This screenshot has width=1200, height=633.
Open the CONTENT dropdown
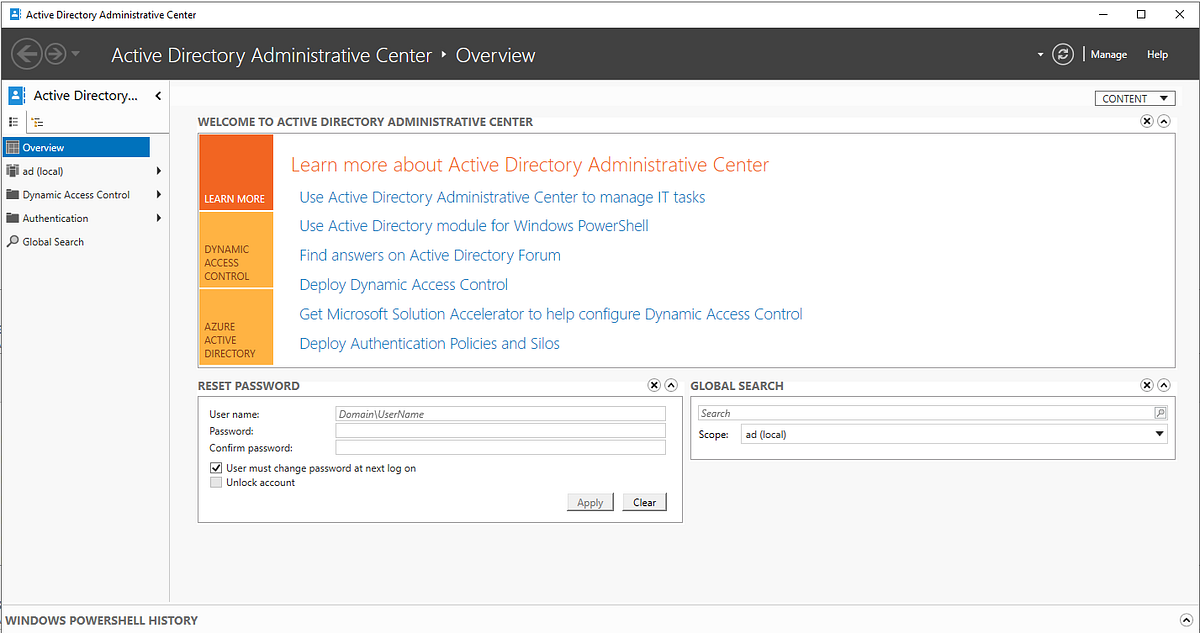(x=1135, y=98)
